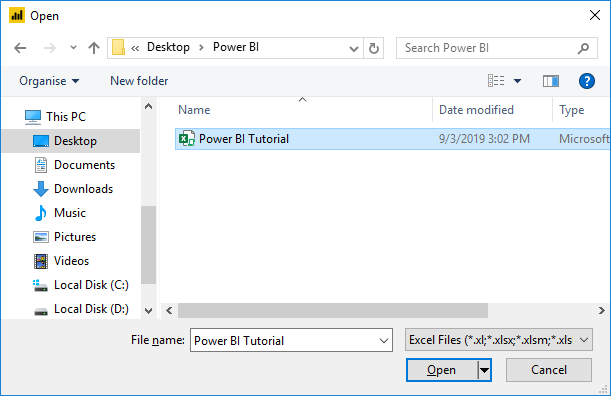Click the change view icon

[496, 81]
